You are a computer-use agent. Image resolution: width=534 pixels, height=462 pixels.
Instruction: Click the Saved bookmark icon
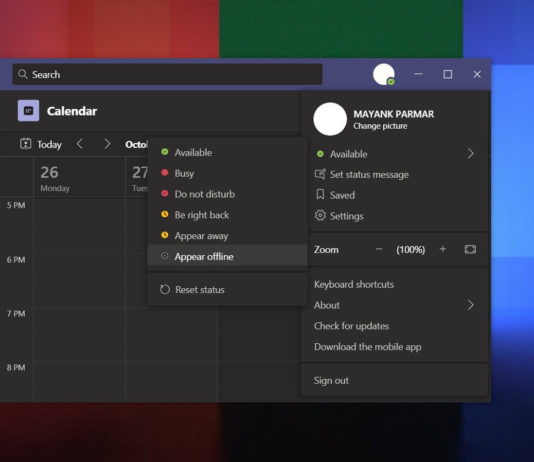(x=320, y=195)
